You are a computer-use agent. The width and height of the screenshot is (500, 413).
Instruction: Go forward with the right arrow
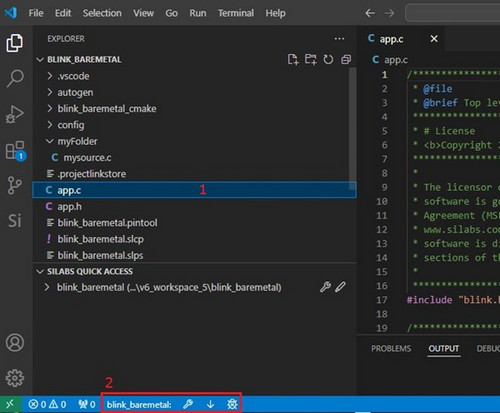[x=389, y=13]
